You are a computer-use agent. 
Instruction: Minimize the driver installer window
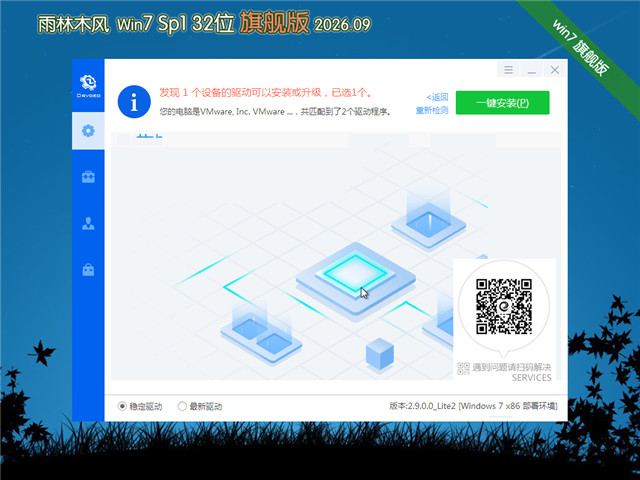point(531,70)
